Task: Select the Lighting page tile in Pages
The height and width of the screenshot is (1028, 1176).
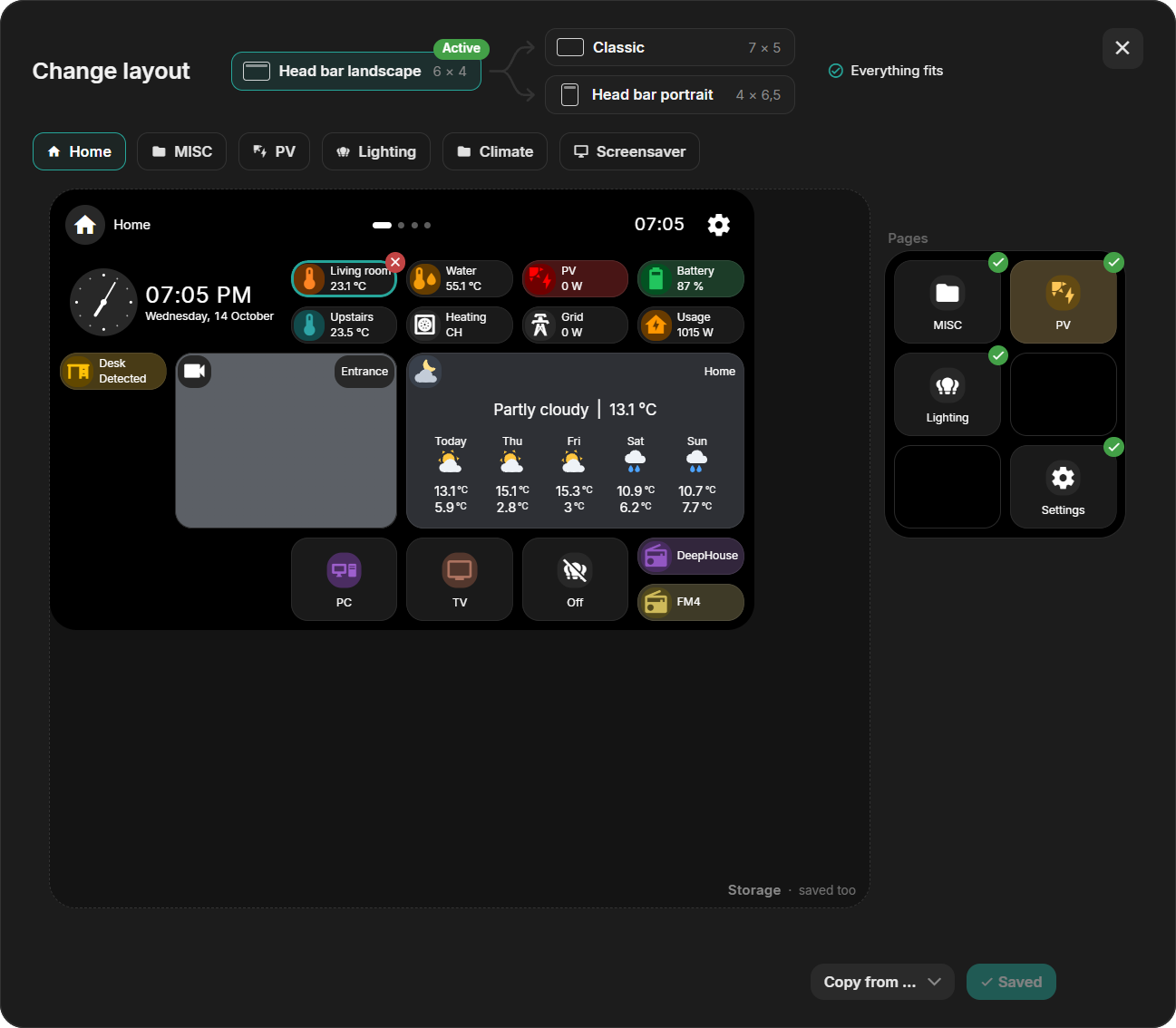Action: point(948,394)
